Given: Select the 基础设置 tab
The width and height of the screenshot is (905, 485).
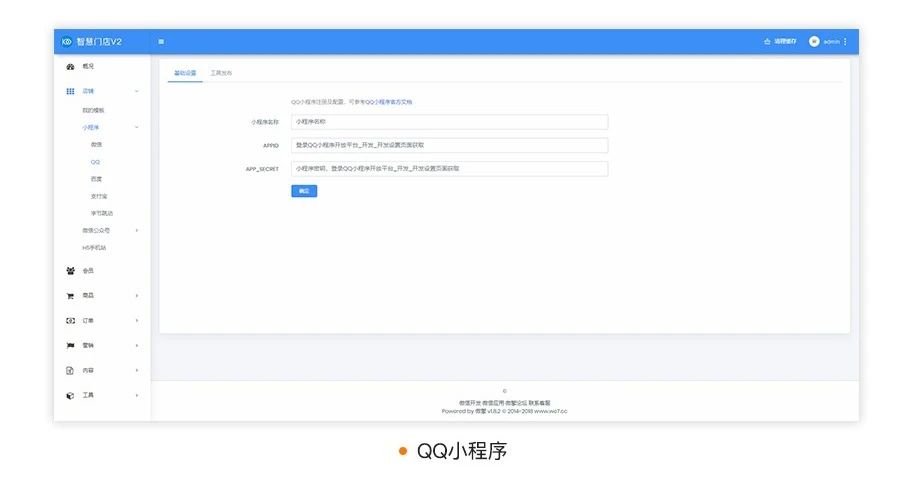Looking at the screenshot, I should coord(185,73).
